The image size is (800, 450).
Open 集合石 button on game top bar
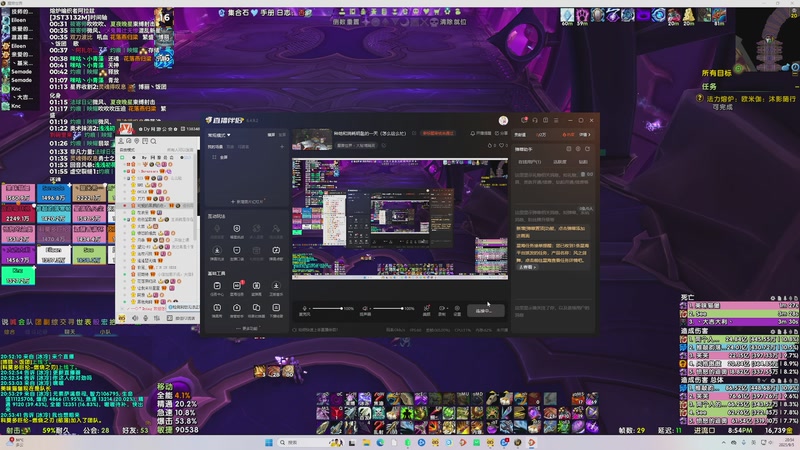[238, 12]
